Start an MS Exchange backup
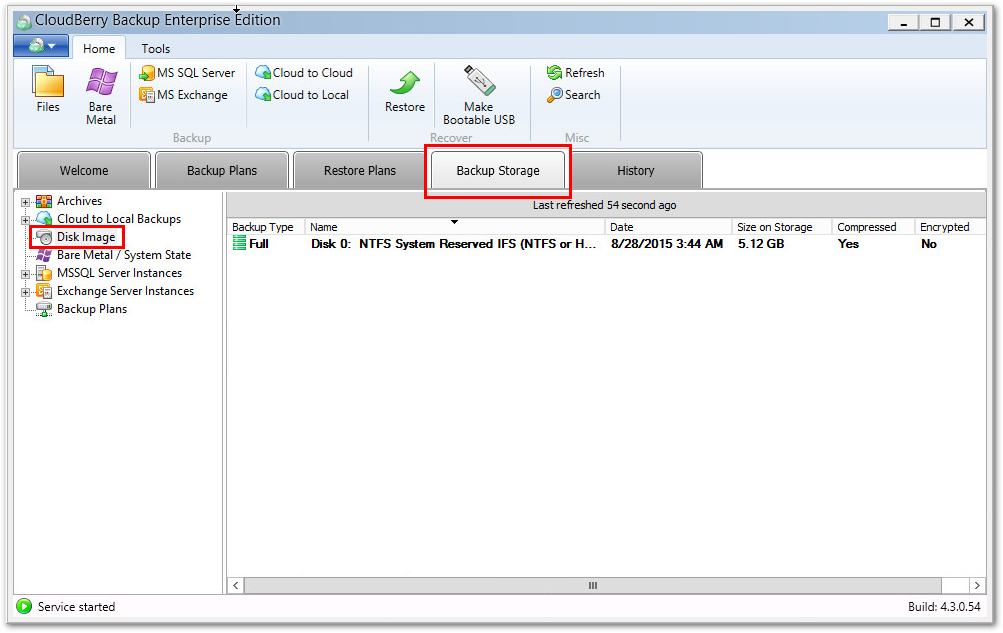Viewport: 1003px width, 633px height. click(183, 95)
